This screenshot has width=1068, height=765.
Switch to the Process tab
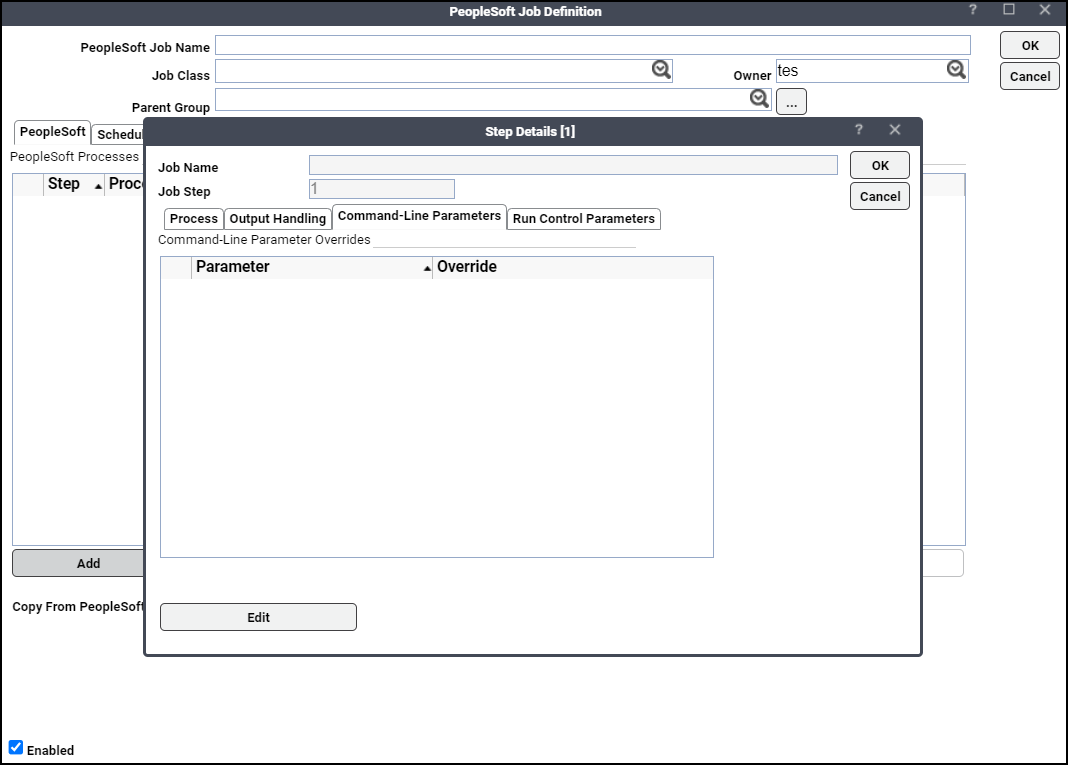pyautogui.click(x=193, y=219)
